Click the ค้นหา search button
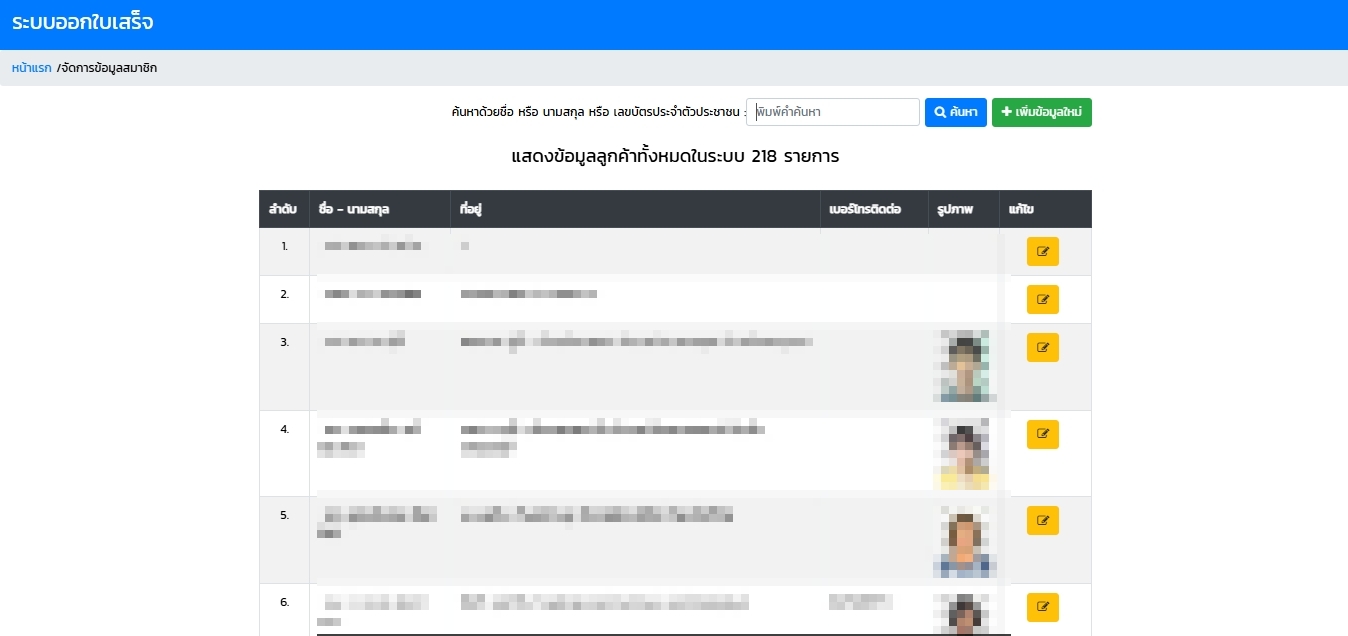The image size is (1348, 636). 955,112
